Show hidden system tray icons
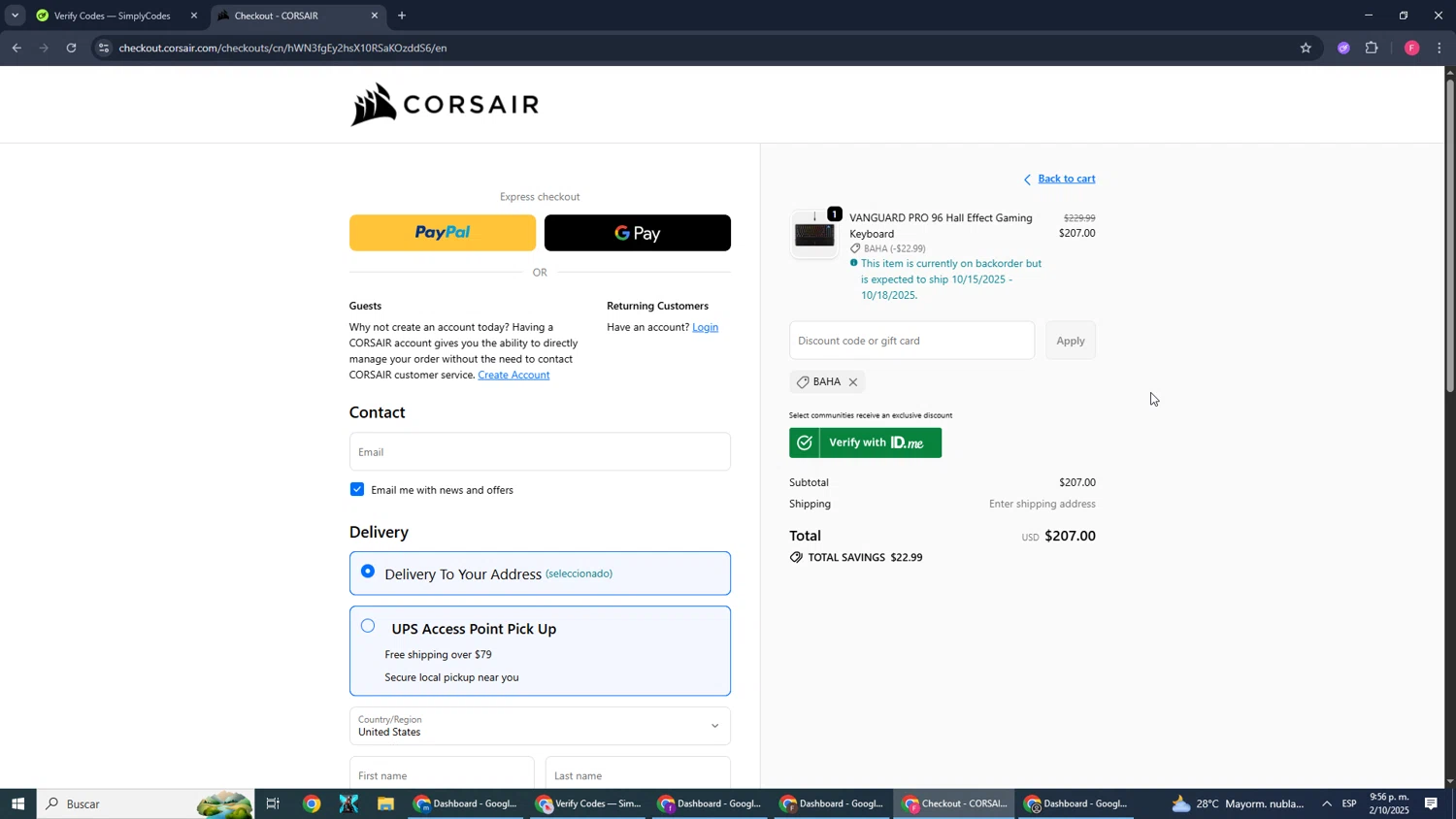This screenshot has width=1456, height=819. click(x=1327, y=803)
